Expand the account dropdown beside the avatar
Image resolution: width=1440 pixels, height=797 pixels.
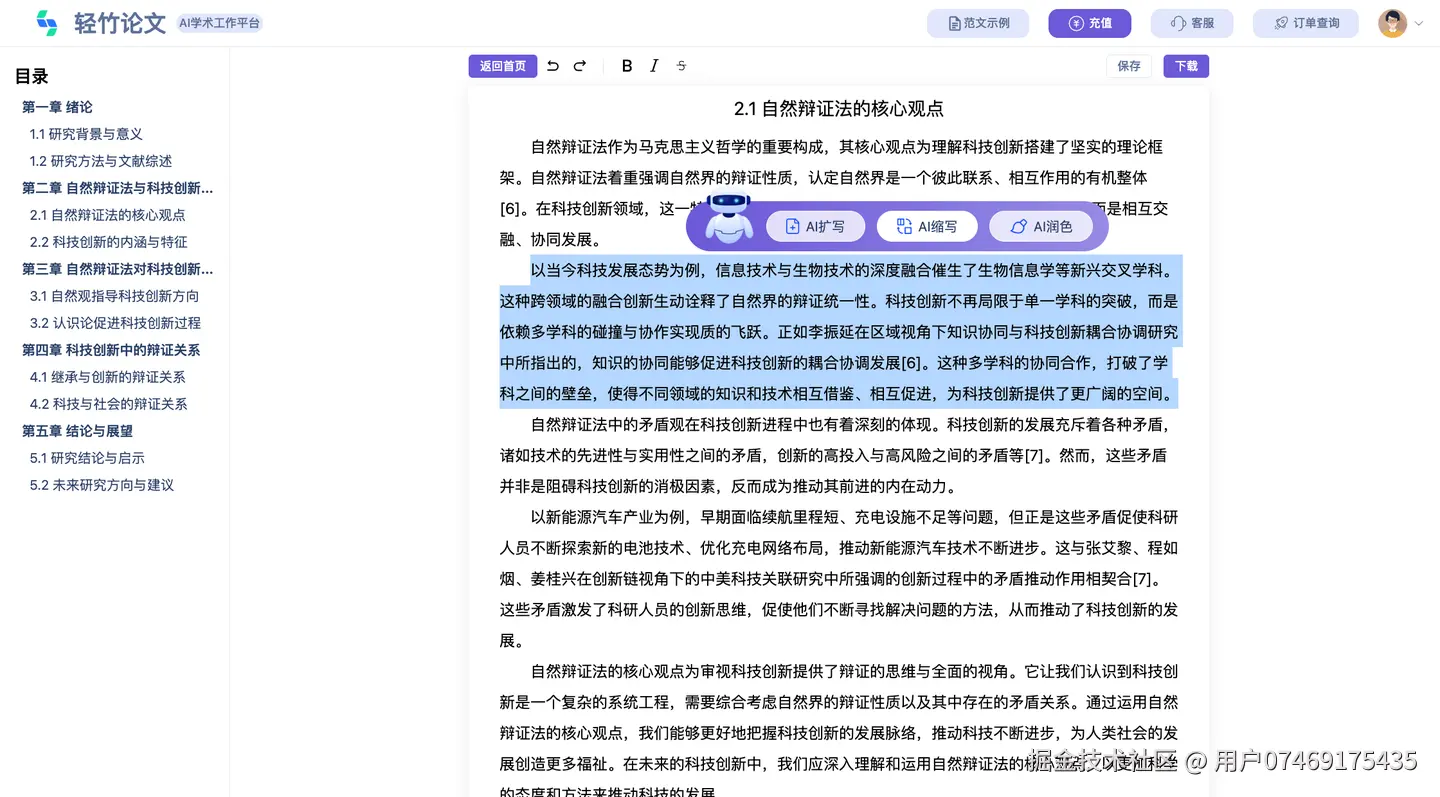click(x=1418, y=22)
